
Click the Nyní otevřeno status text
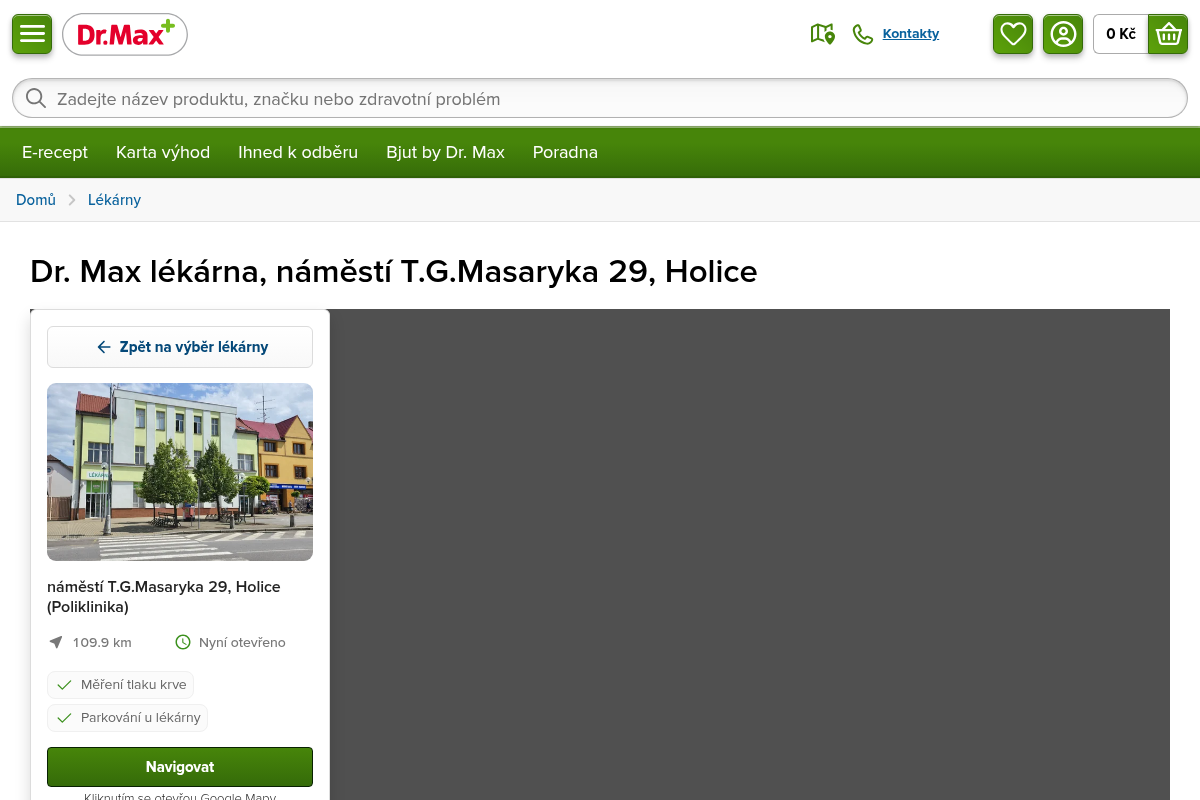[x=242, y=642]
